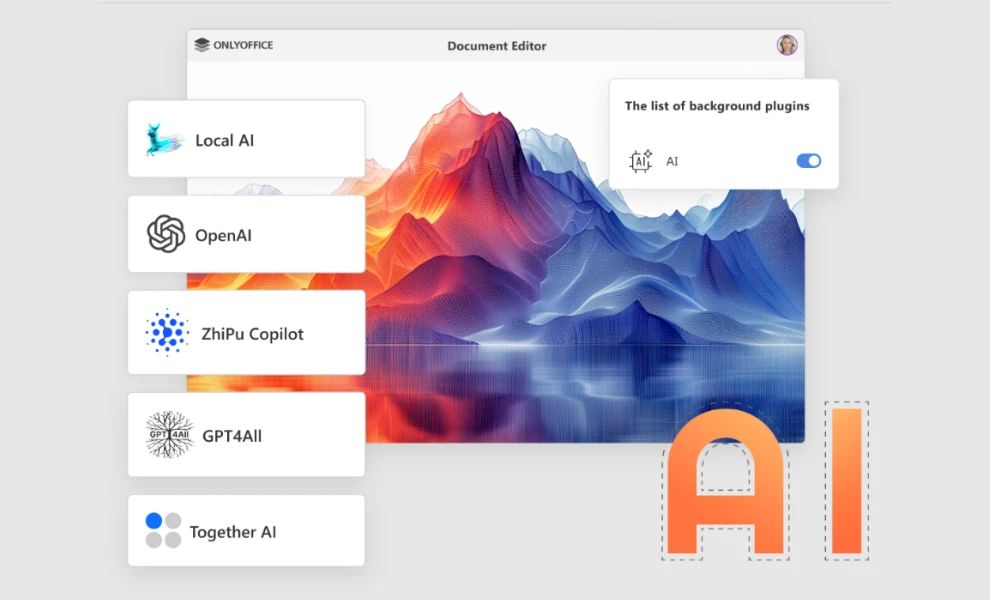Toggle the AI background plugin switch
Image resolution: width=990 pixels, height=600 pixels.
point(808,161)
